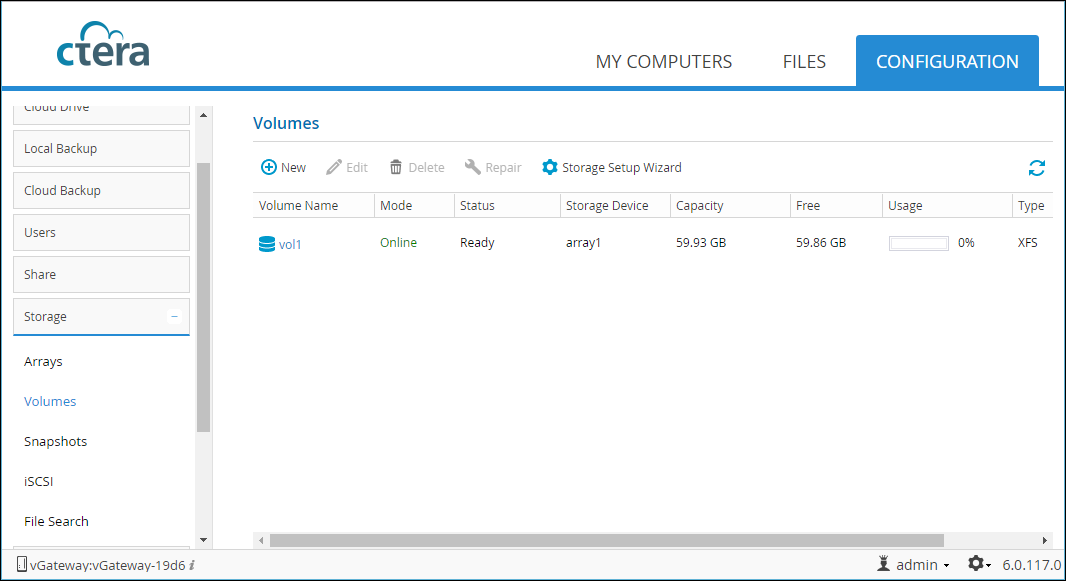
Task: Click the Repair wrench icon
Action: pos(472,167)
